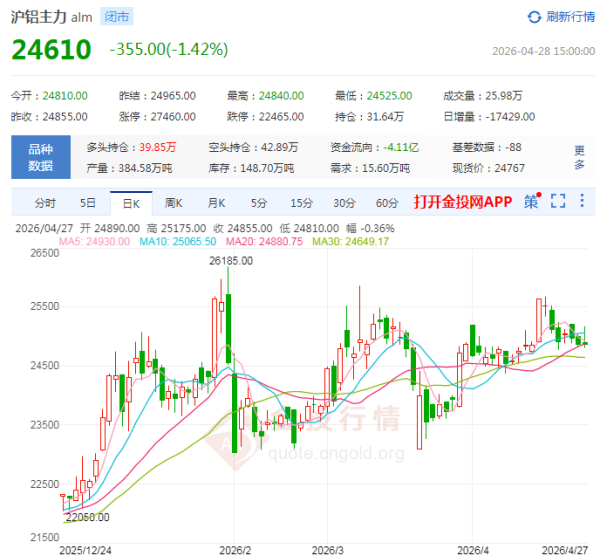This screenshot has width=600, height=556.
Task: Click the current price 24610
Action: click(51, 50)
